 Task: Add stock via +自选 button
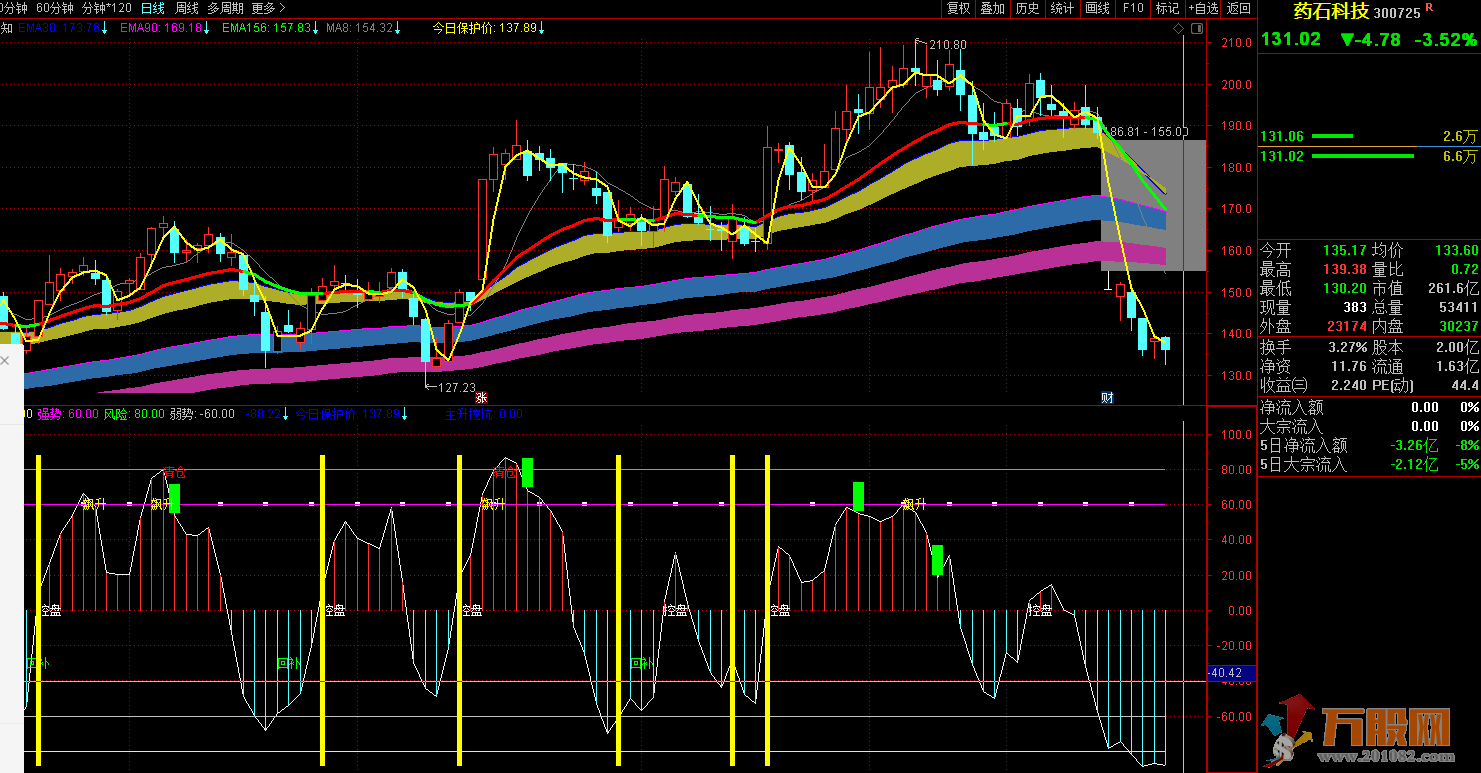pos(1203,8)
